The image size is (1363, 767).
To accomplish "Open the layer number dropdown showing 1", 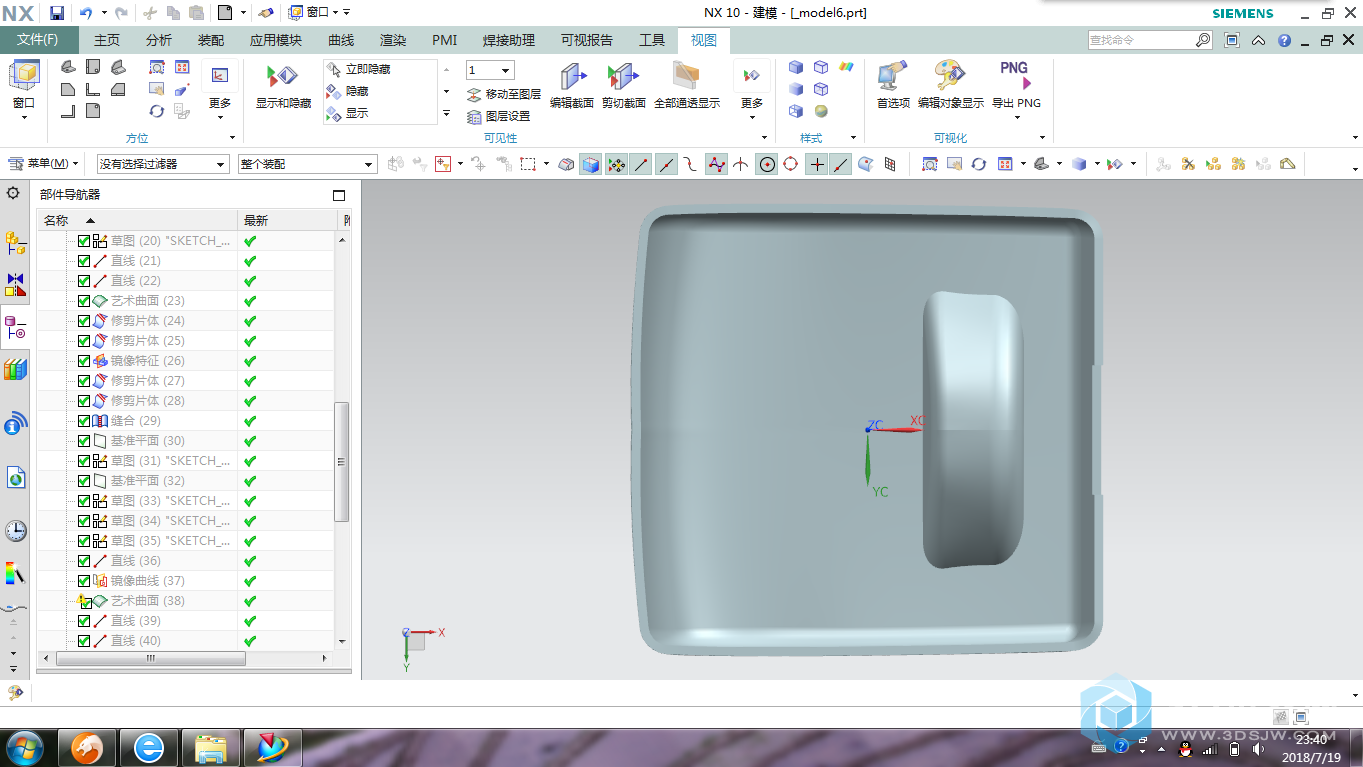I will click(490, 70).
